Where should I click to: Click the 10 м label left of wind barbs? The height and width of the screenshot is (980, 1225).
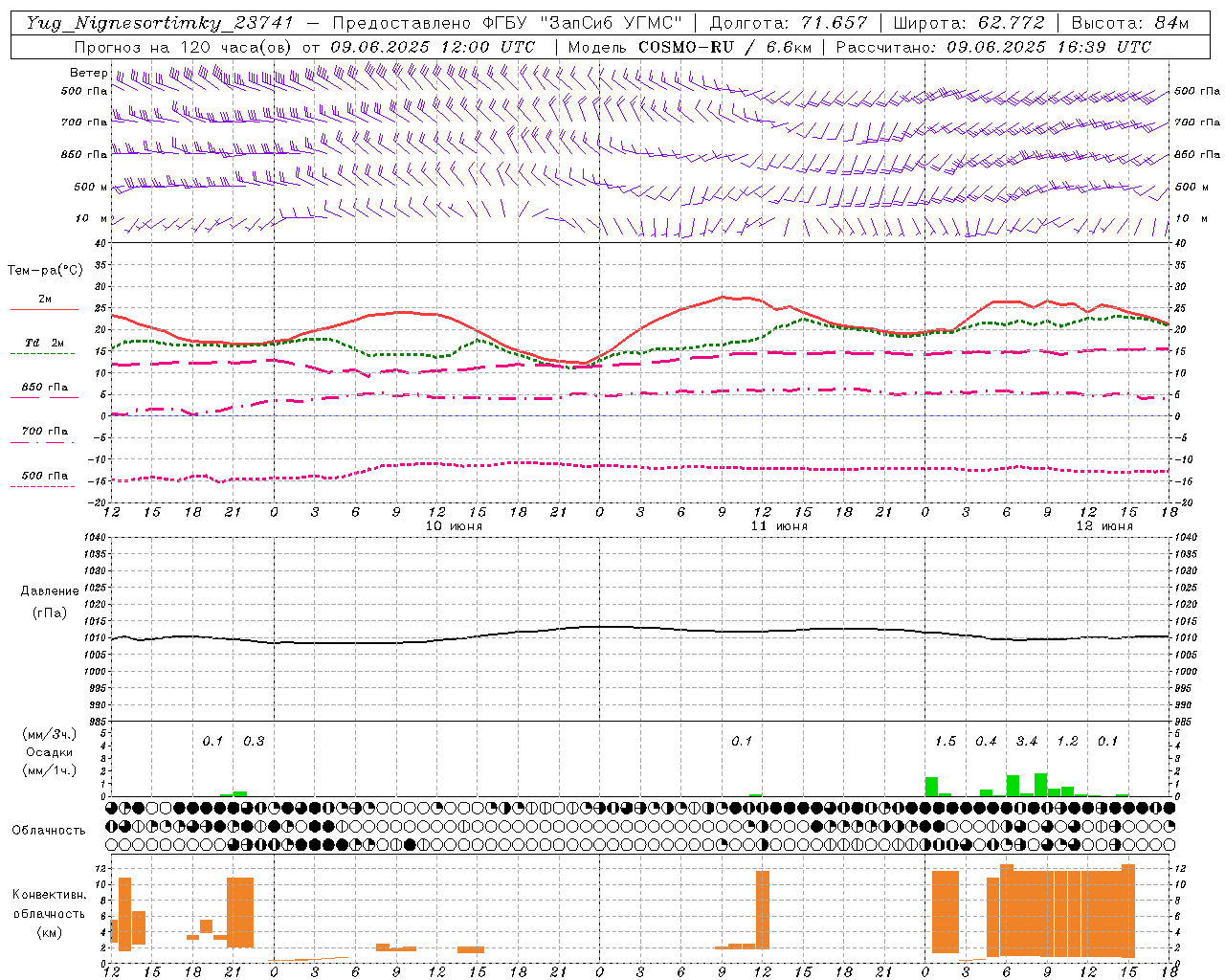point(92,219)
